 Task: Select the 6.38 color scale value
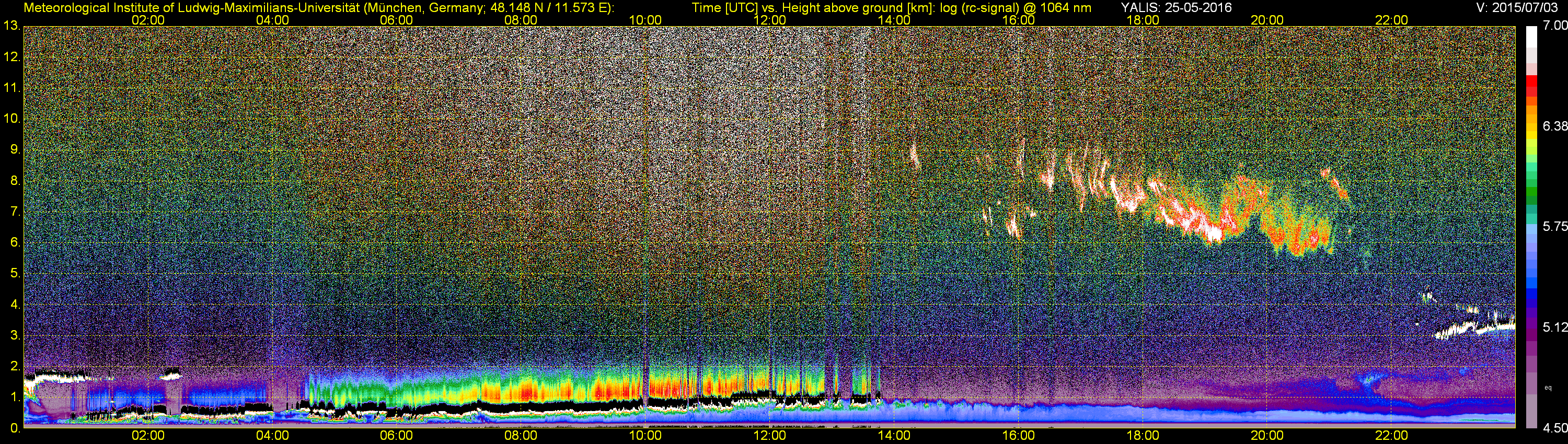[x=1554, y=126]
